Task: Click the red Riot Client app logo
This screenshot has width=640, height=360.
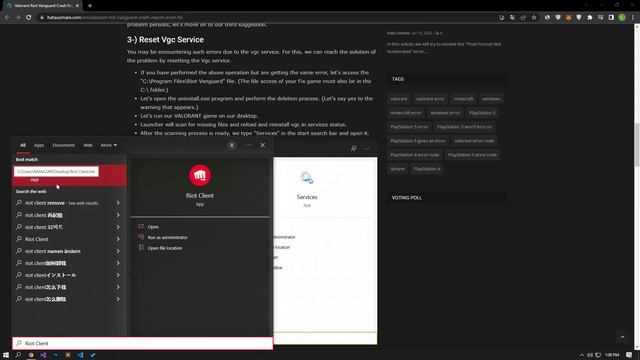Action: [x=200, y=176]
